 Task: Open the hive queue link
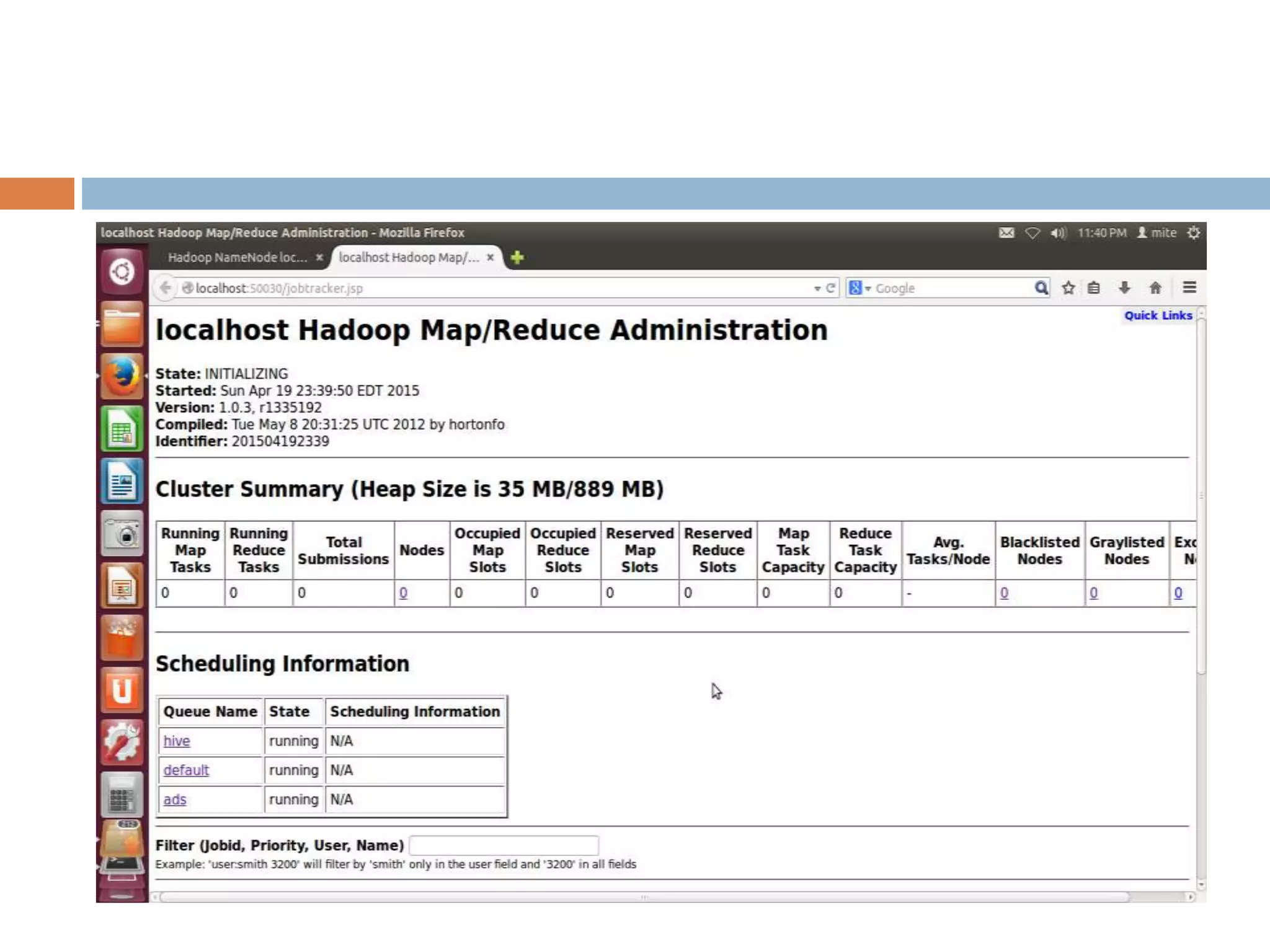pos(177,741)
